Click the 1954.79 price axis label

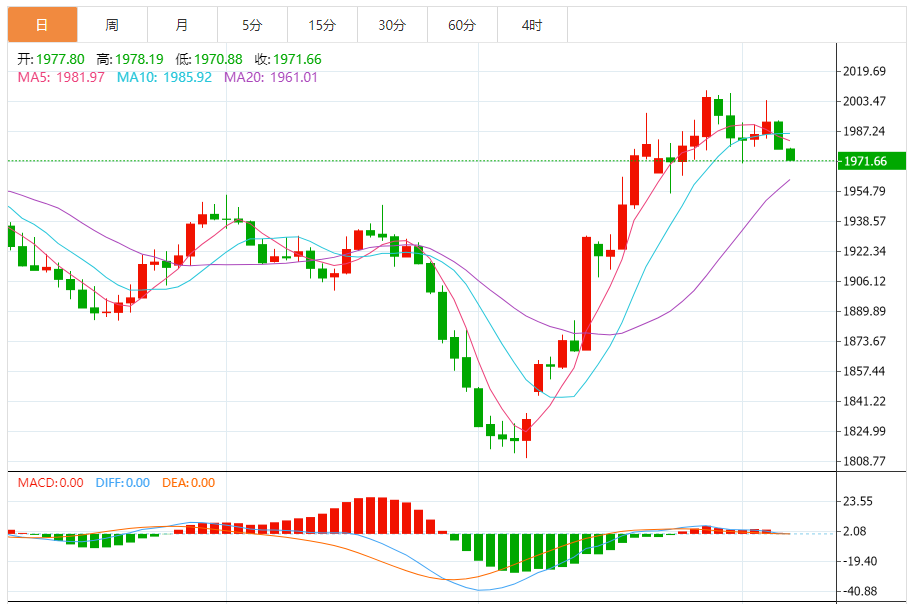coord(865,191)
